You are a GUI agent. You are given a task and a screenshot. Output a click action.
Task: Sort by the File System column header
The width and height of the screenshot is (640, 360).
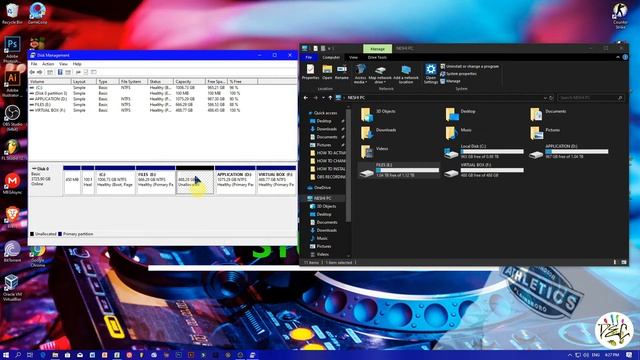(133, 82)
